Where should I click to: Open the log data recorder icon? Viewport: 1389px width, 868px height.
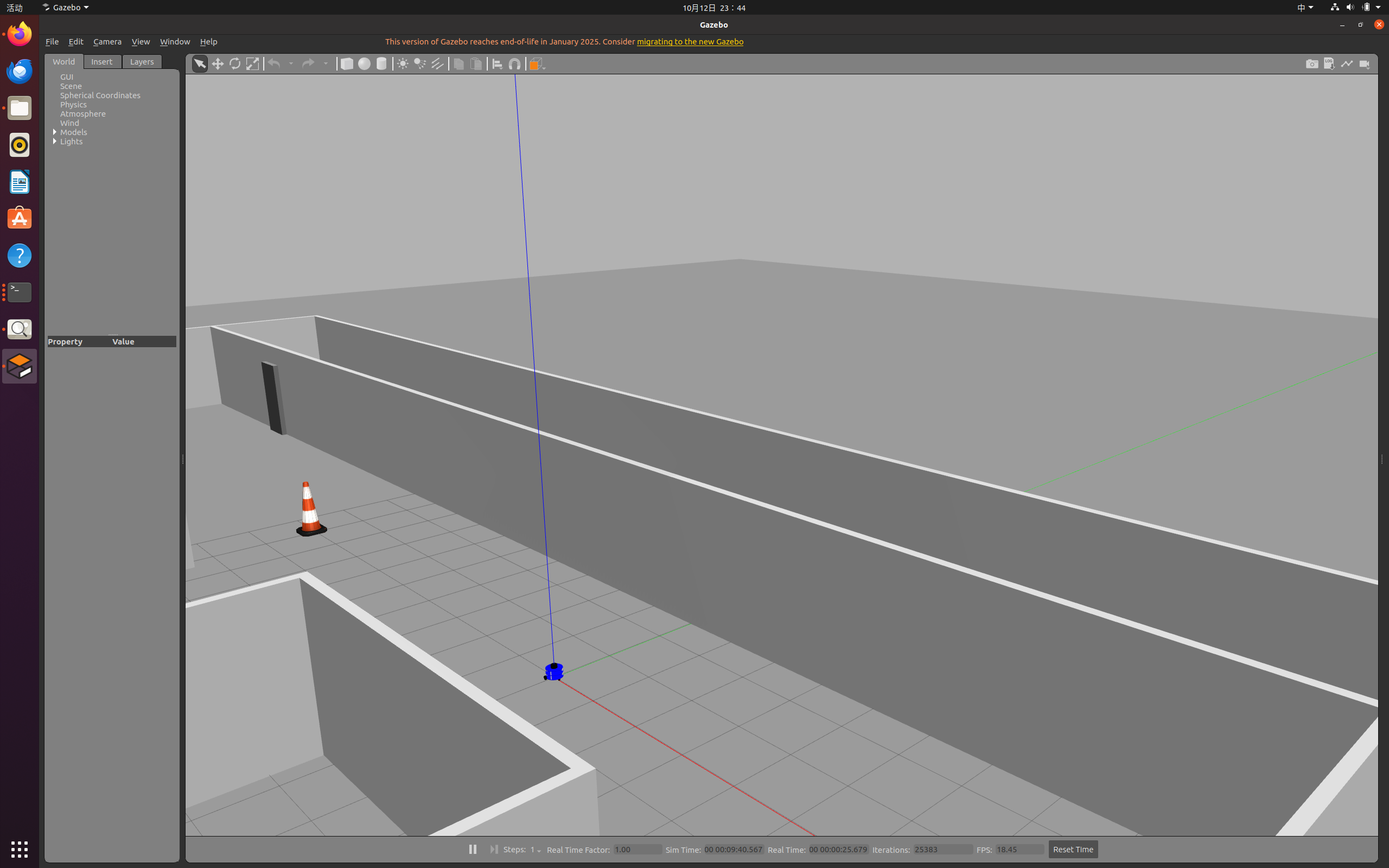[1329, 63]
